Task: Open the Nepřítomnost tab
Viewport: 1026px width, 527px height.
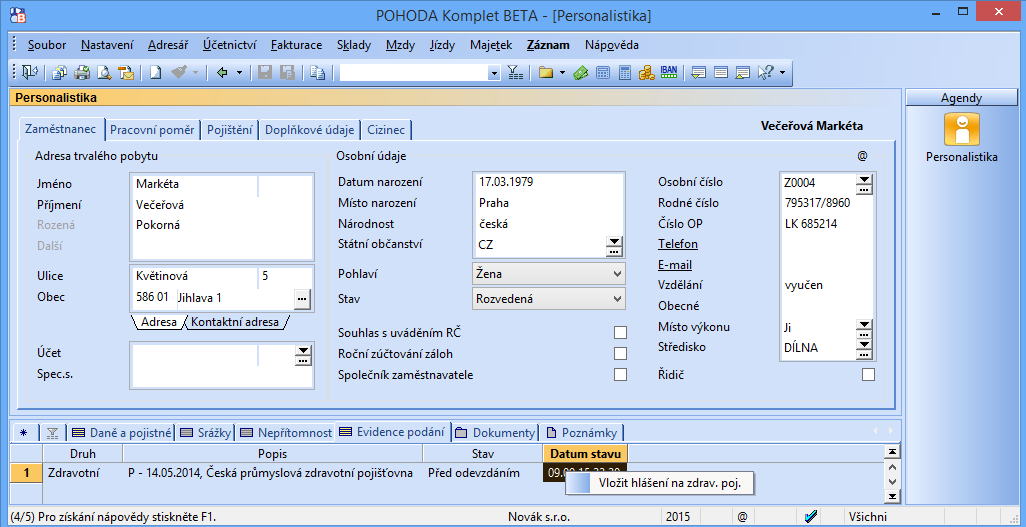Action: (285, 433)
